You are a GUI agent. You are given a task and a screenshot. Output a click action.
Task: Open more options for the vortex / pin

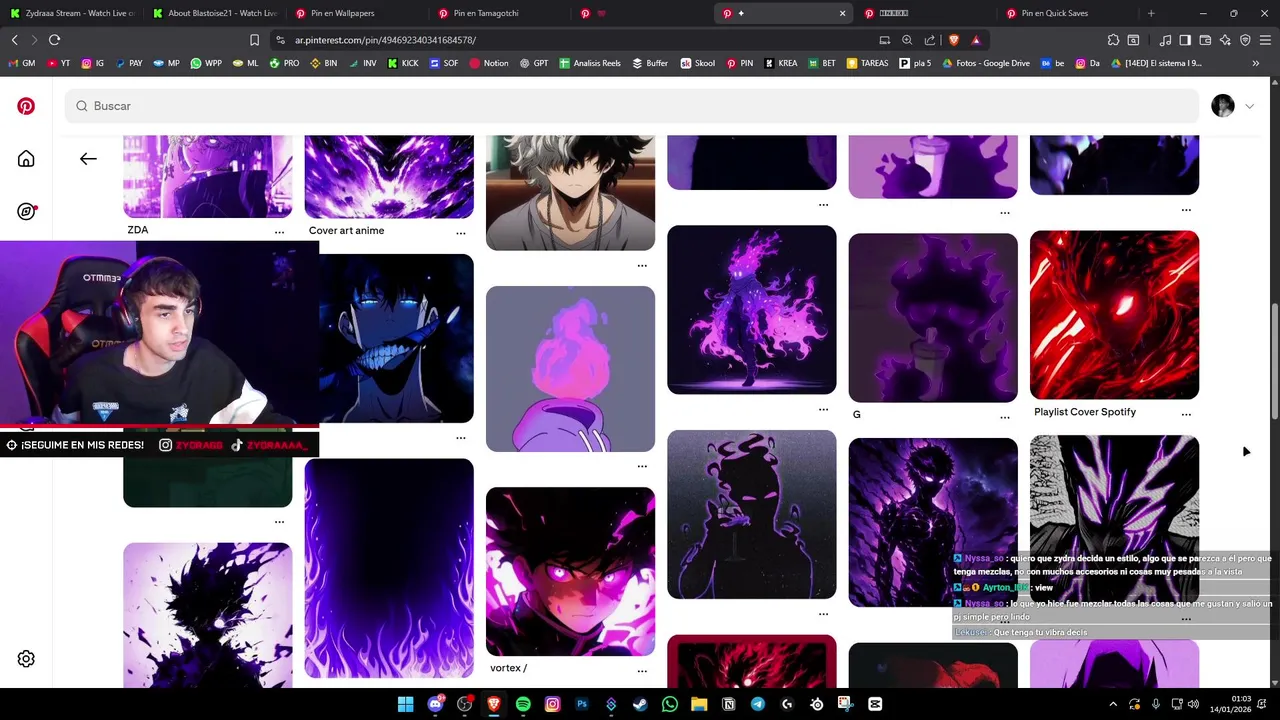click(x=642, y=671)
